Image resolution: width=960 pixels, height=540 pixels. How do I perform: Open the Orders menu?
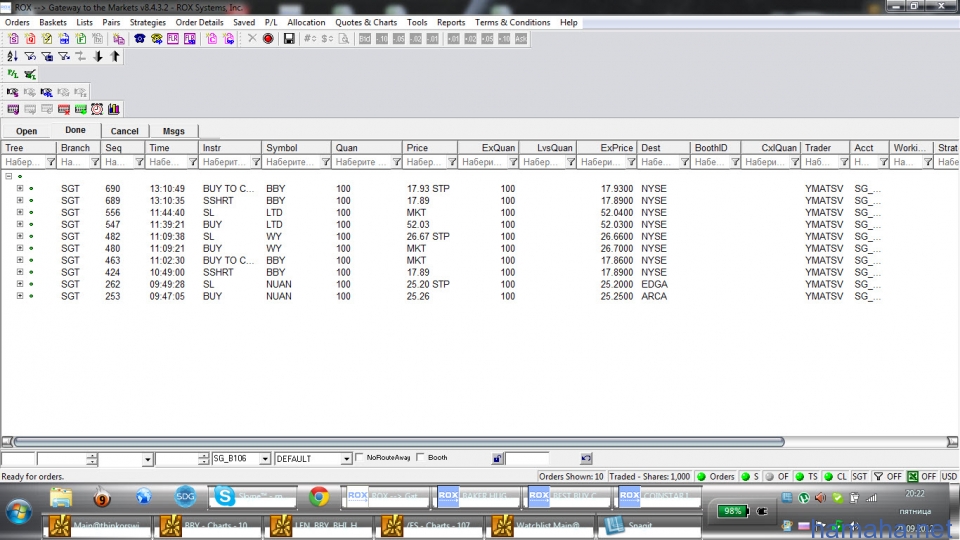pyautogui.click(x=17, y=22)
